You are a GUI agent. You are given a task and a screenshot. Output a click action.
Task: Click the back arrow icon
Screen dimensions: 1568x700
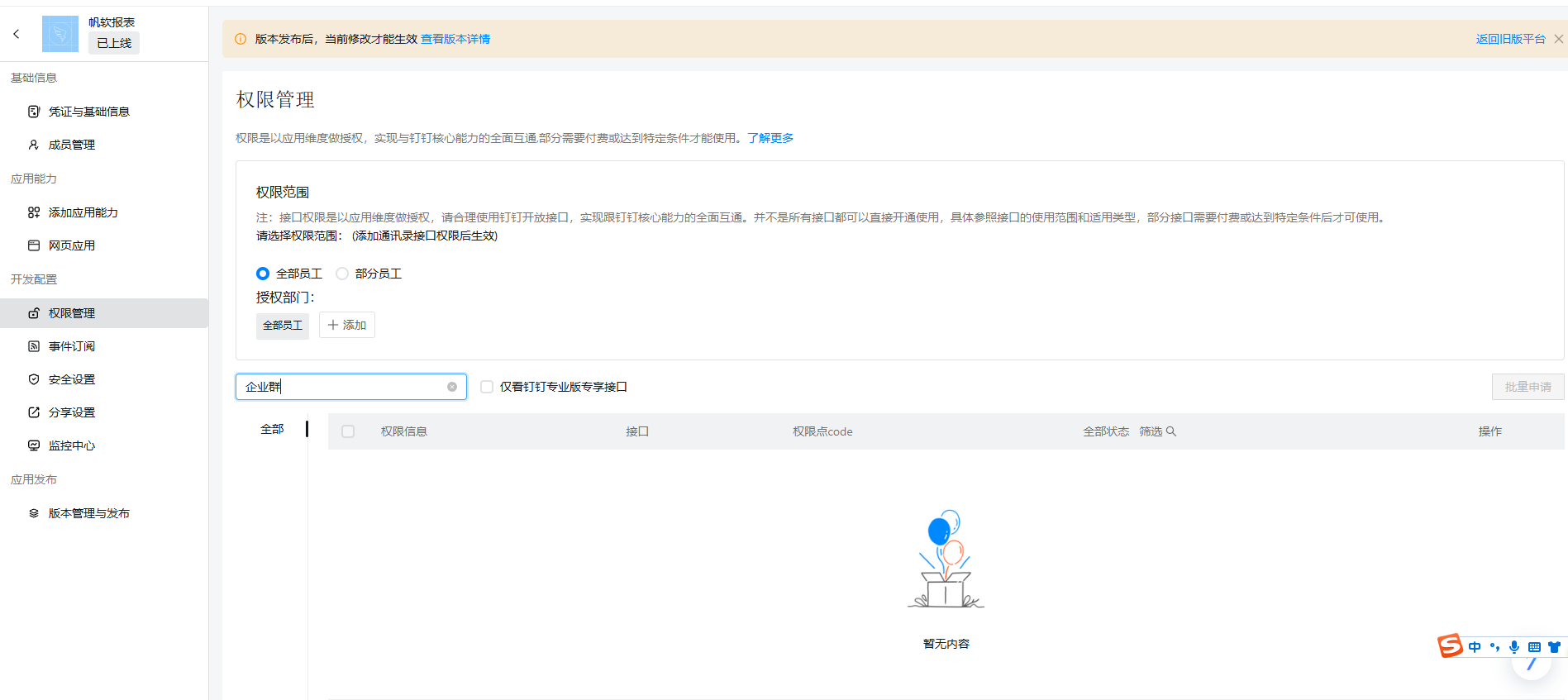(x=16, y=34)
